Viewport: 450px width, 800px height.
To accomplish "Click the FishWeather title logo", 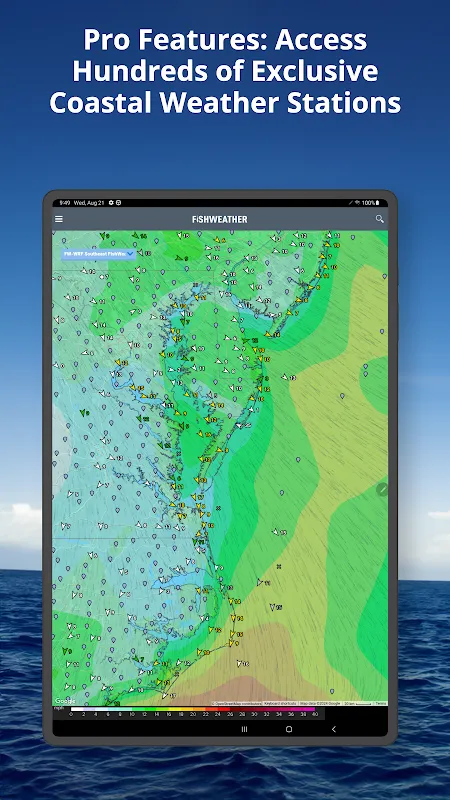I will pyautogui.click(x=220, y=219).
